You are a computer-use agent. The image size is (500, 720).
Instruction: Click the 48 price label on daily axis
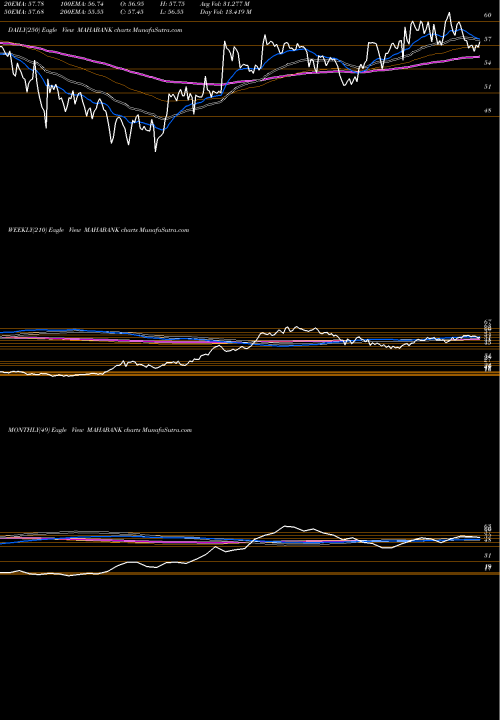[x=488, y=110]
